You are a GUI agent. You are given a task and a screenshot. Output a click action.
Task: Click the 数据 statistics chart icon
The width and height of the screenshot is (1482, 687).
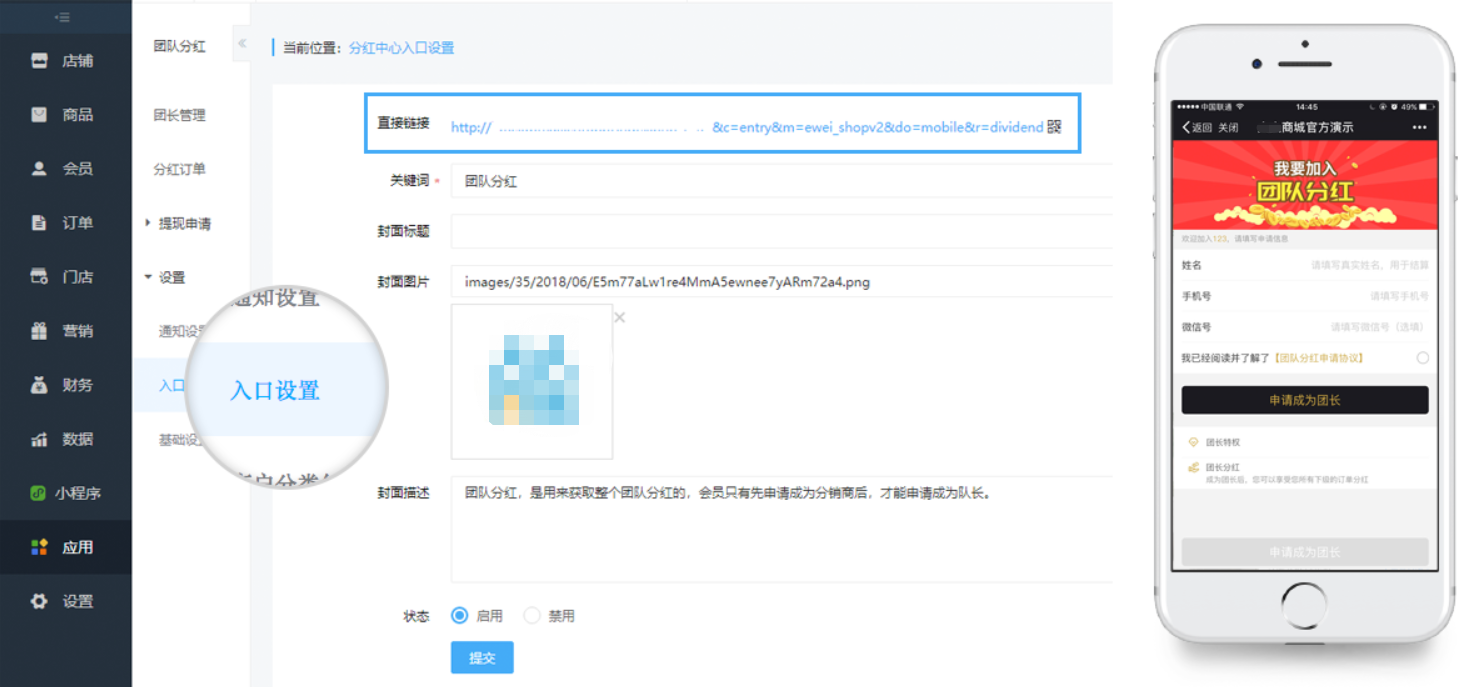[39, 438]
